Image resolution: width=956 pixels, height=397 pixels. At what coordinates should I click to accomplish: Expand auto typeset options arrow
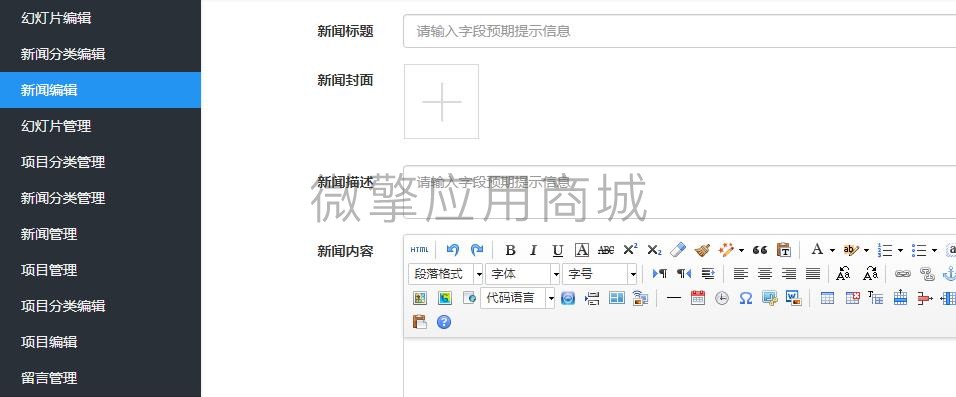click(741, 250)
